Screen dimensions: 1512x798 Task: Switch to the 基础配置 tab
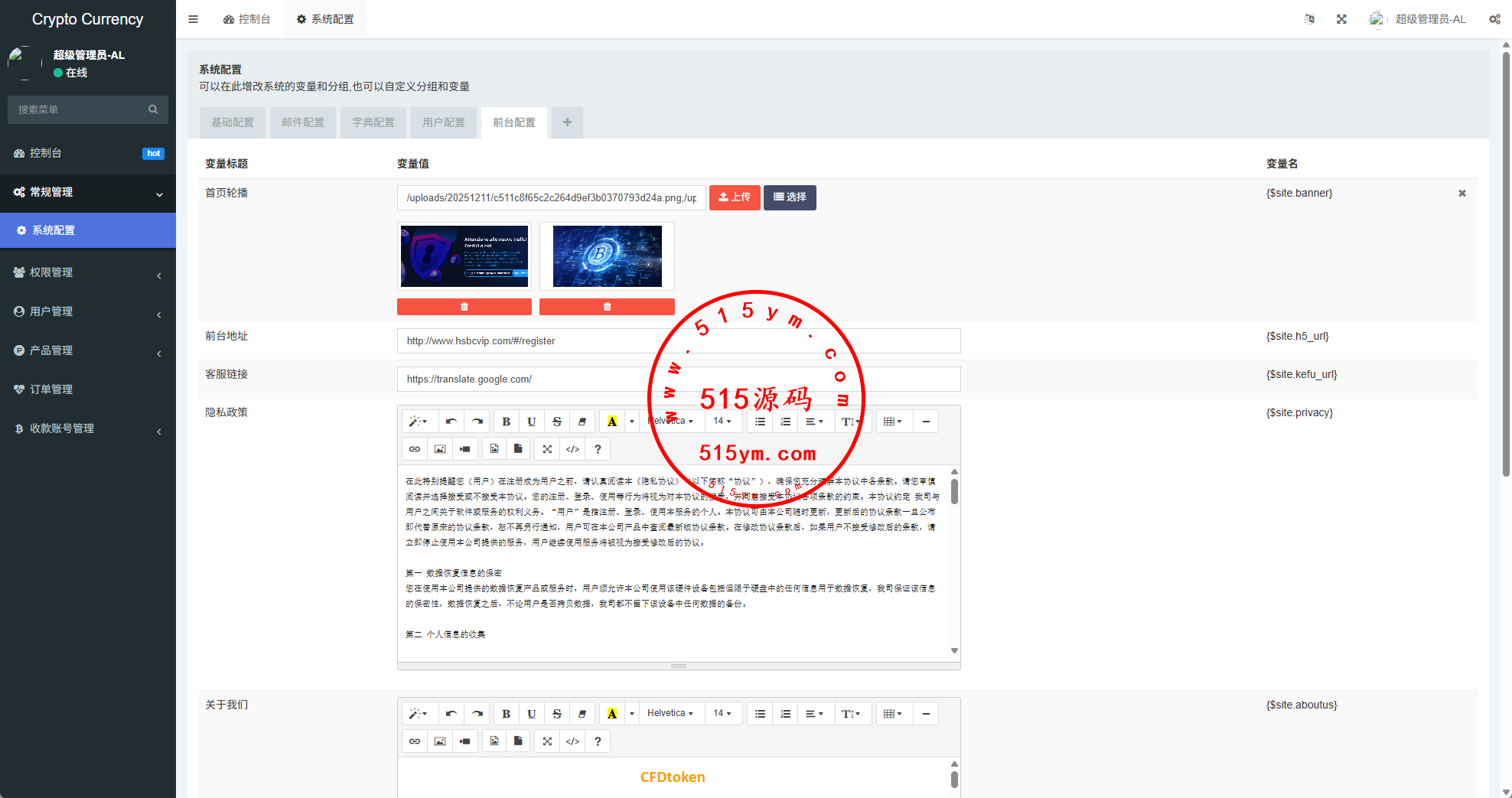233,122
